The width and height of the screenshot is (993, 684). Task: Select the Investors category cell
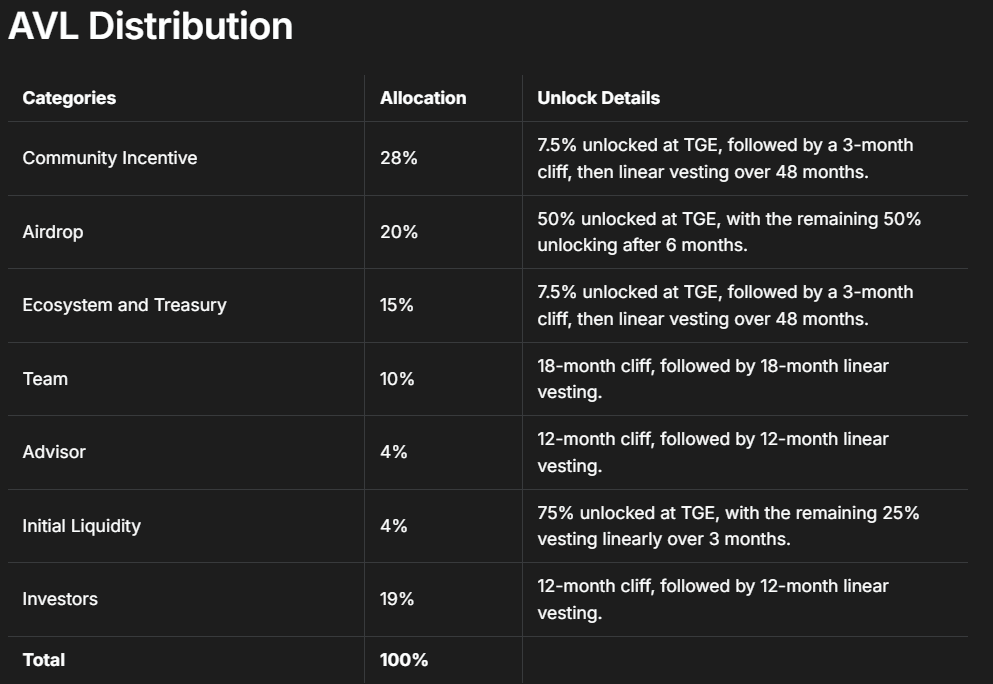pyautogui.click(x=60, y=599)
